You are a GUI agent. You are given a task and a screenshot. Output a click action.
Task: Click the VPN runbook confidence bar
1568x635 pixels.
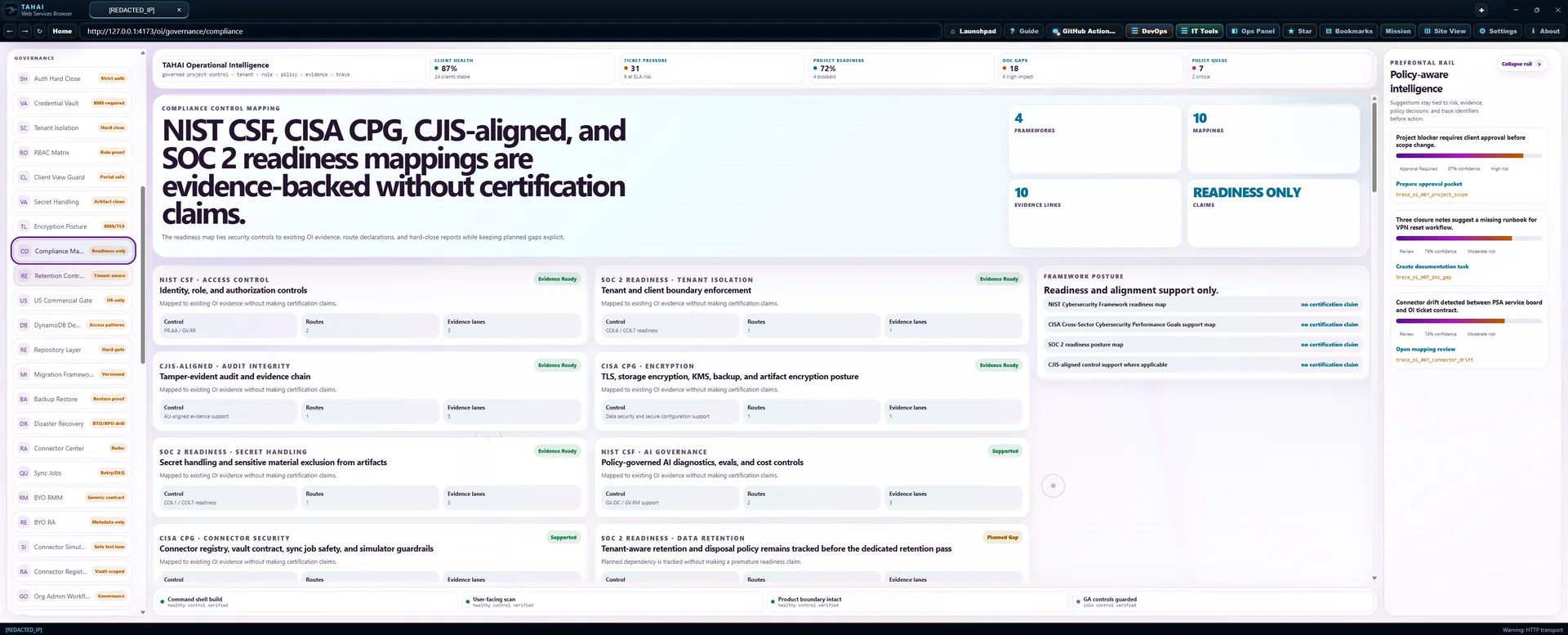(1468, 238)
